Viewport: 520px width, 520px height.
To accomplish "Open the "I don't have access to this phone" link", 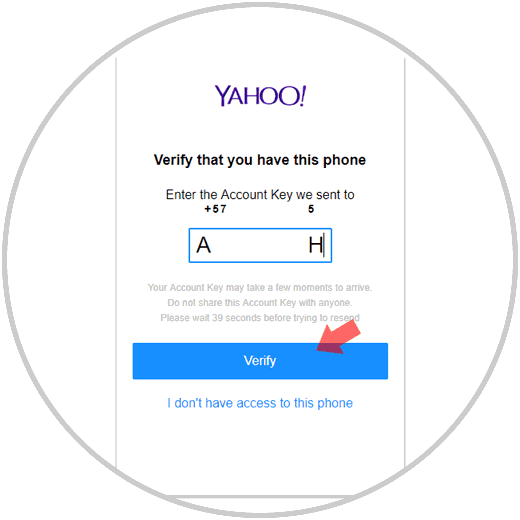I will pos(260,403).
